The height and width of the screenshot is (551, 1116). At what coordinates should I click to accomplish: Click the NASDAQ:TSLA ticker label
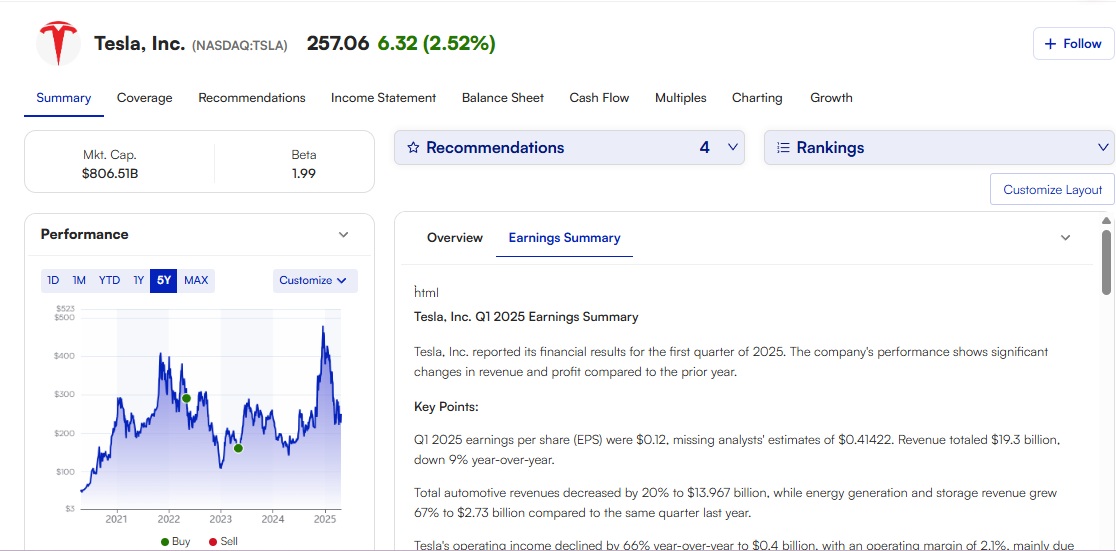click(x=240, y=46)
